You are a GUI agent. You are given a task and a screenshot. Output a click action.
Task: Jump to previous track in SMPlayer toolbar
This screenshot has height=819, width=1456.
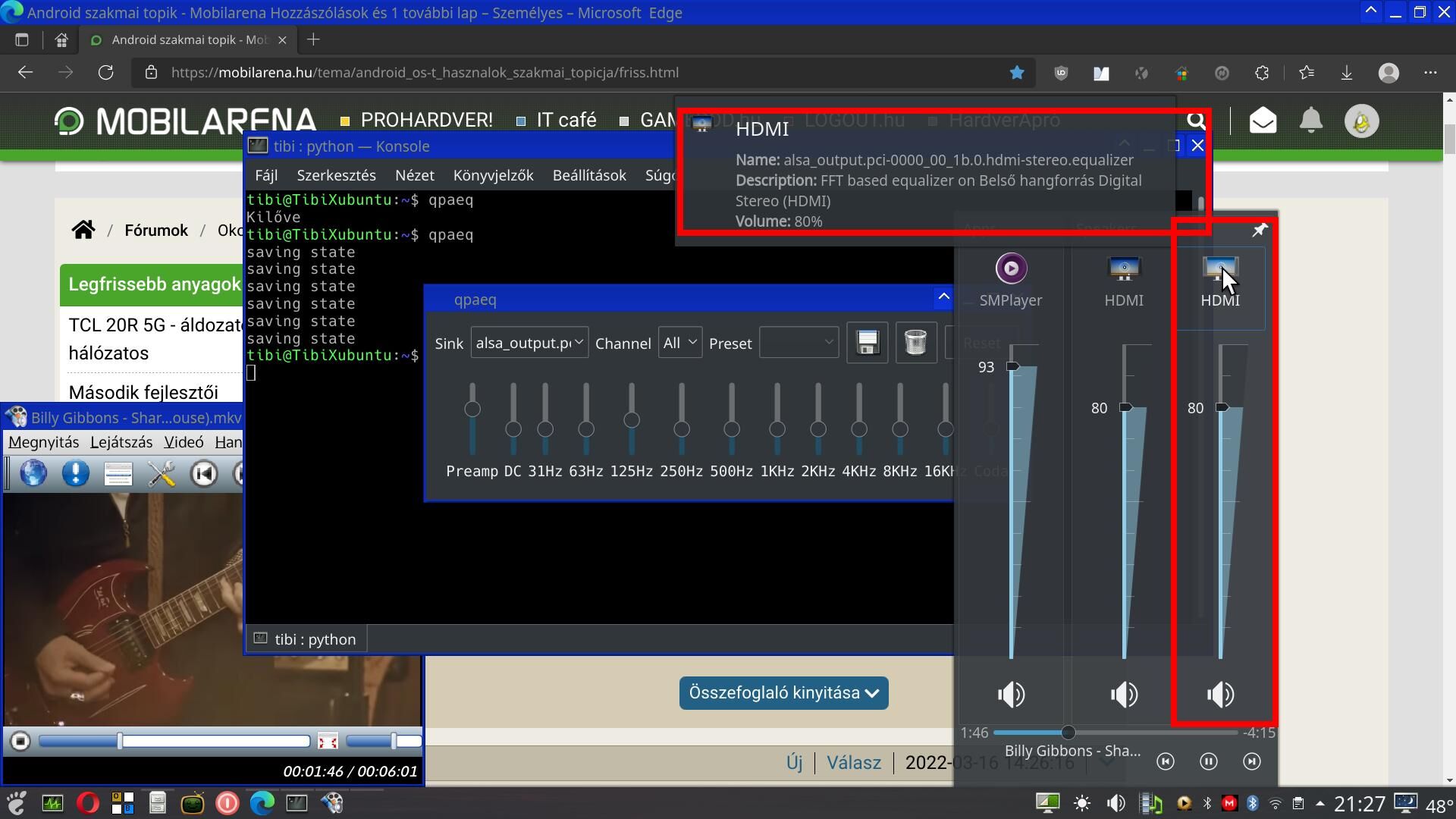[203, 474]
